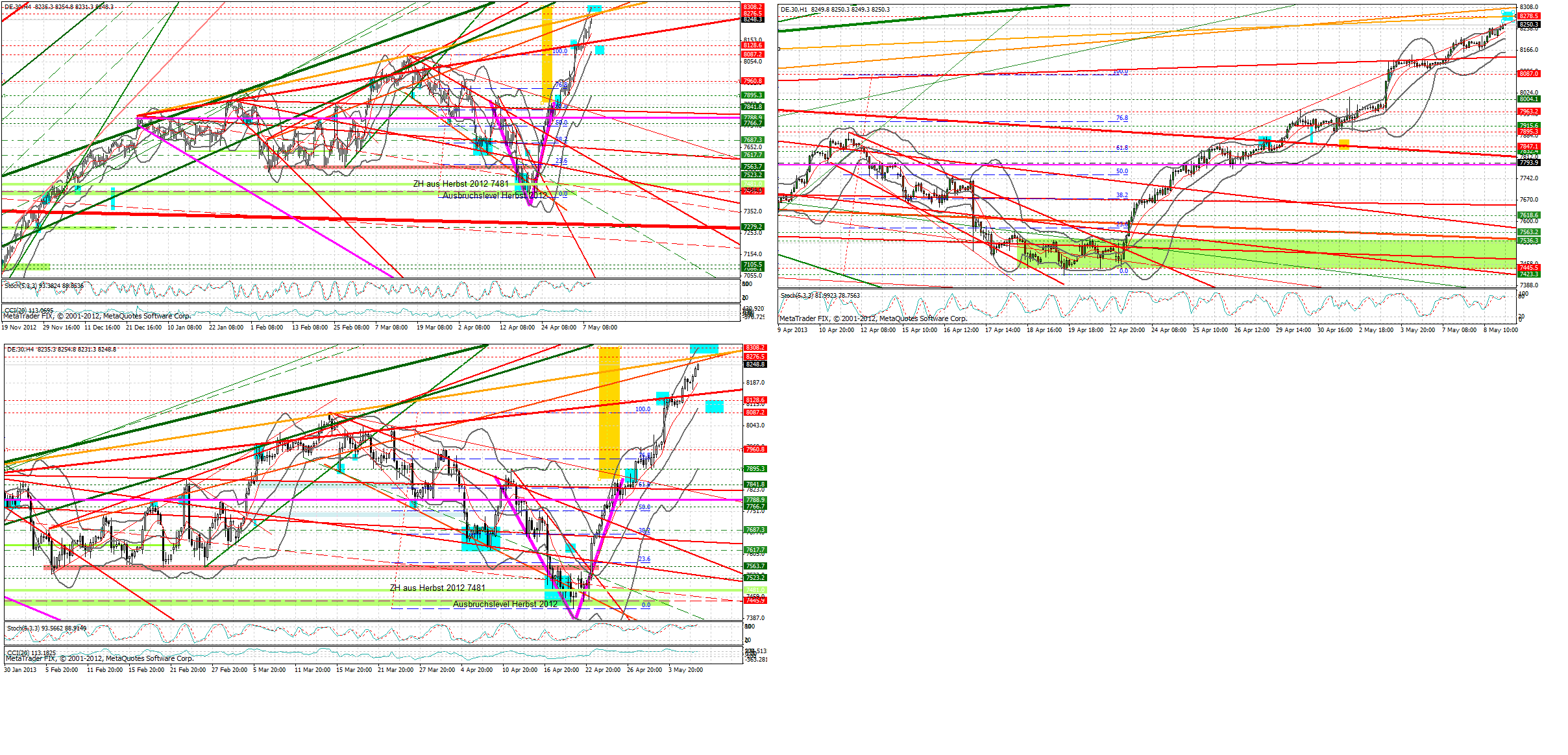Click the green 8004.1 price label on H1 chart

[1528, 99]
